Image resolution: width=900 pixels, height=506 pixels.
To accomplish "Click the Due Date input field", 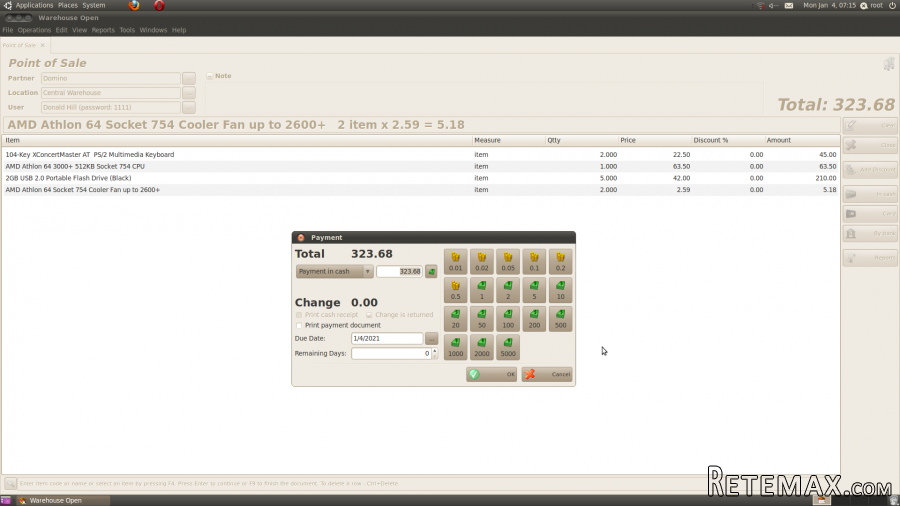I will [387, 338].
